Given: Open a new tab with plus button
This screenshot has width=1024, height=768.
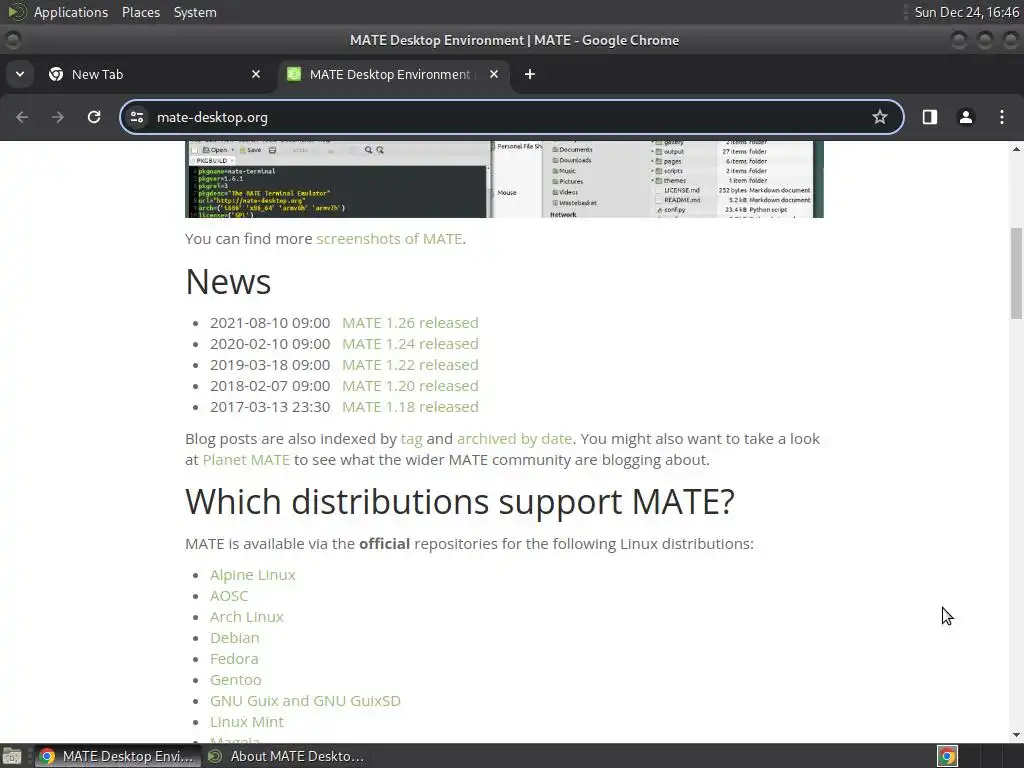Looking at the screenshot, I should tap(530, 74).
